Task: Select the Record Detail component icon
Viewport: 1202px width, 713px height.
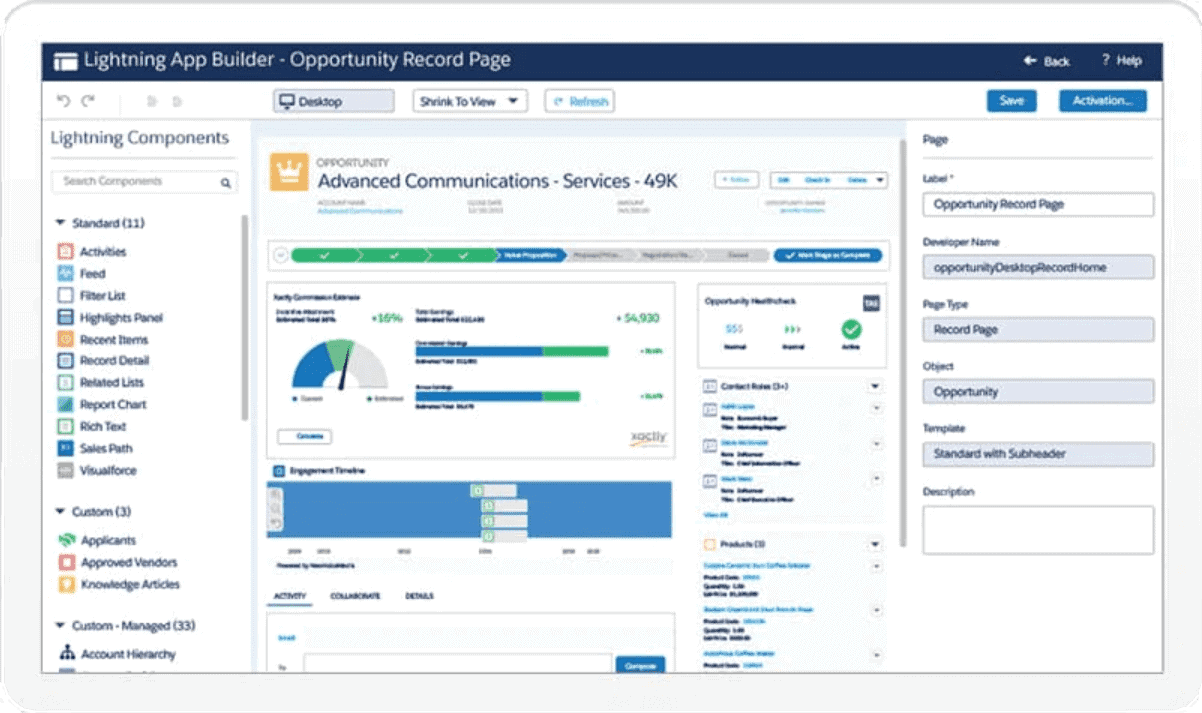Action: tap(66, 360)
